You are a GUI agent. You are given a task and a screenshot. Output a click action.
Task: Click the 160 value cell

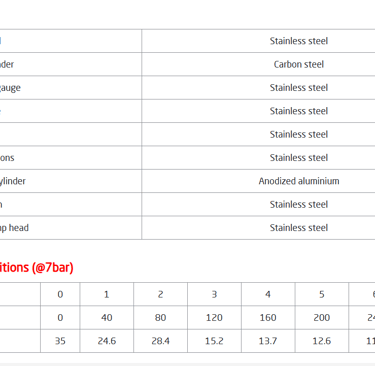[268, 318]
